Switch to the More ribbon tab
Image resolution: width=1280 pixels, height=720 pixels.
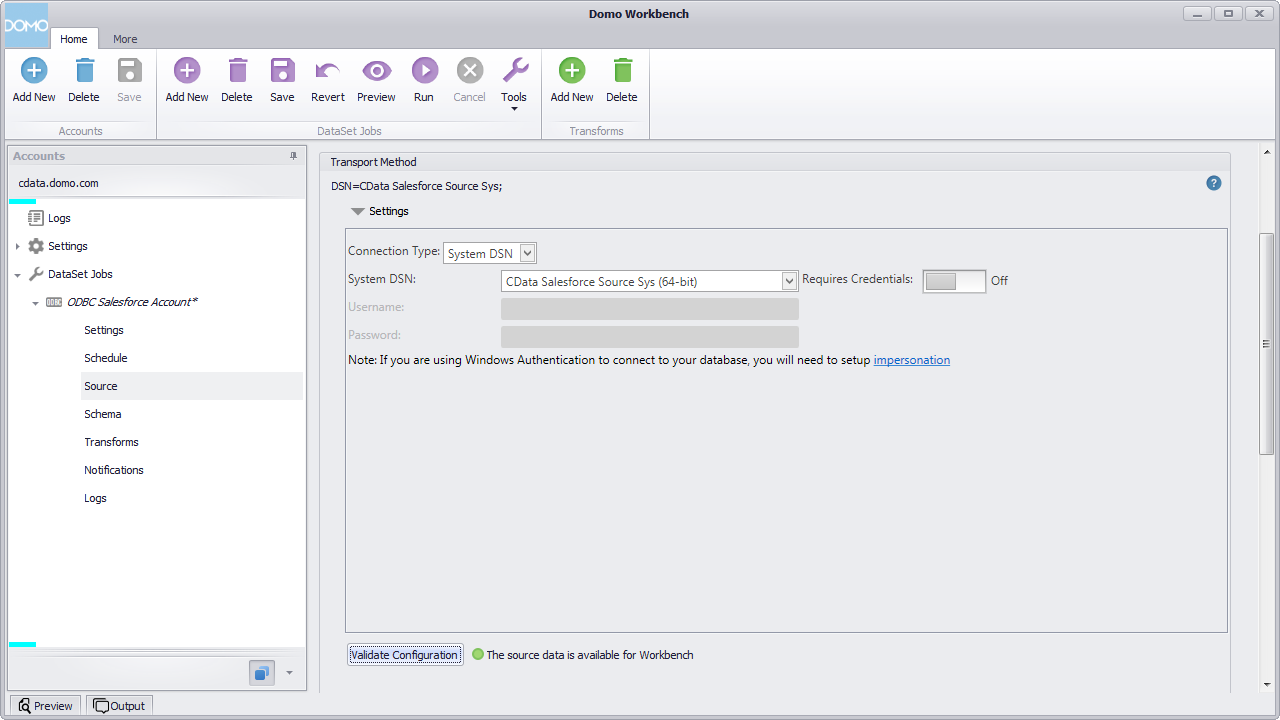coord(125,39)
